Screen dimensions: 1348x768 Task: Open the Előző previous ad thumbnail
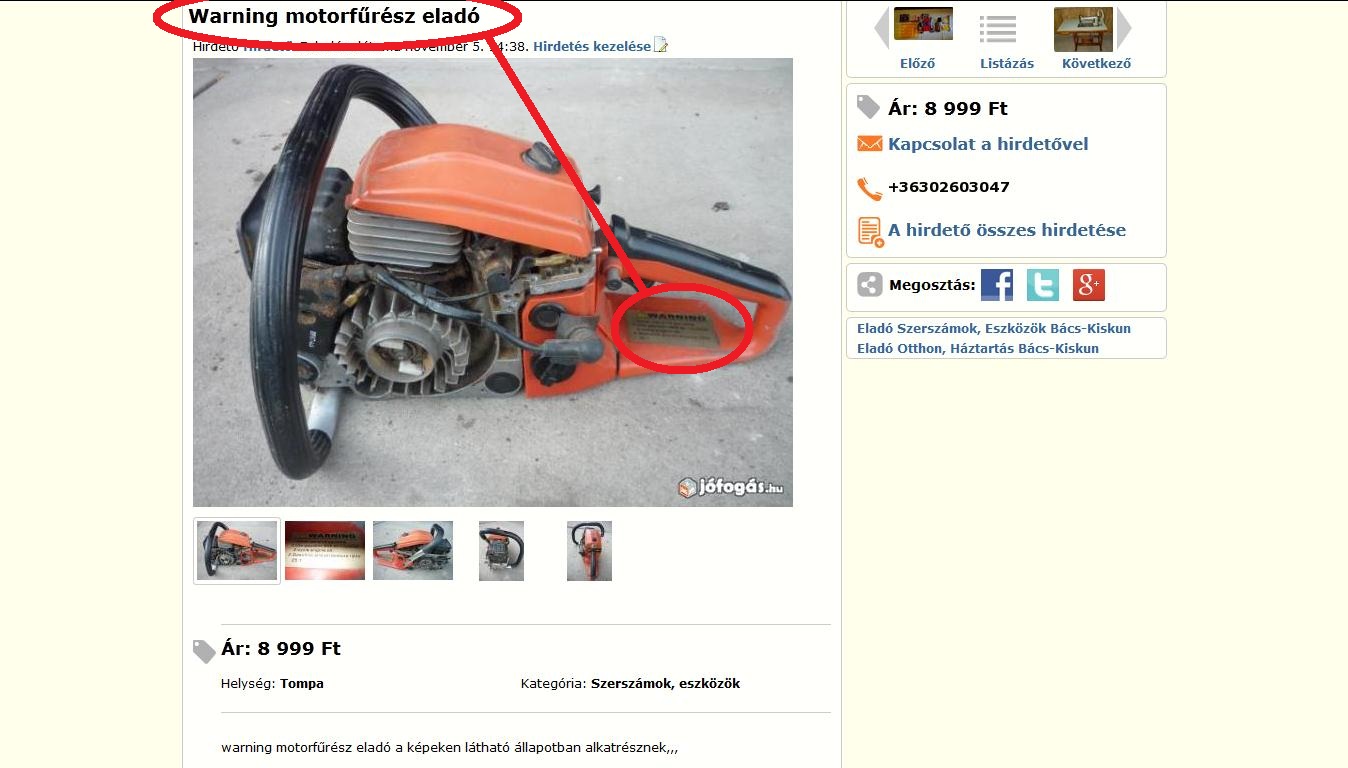pos(923,24)
